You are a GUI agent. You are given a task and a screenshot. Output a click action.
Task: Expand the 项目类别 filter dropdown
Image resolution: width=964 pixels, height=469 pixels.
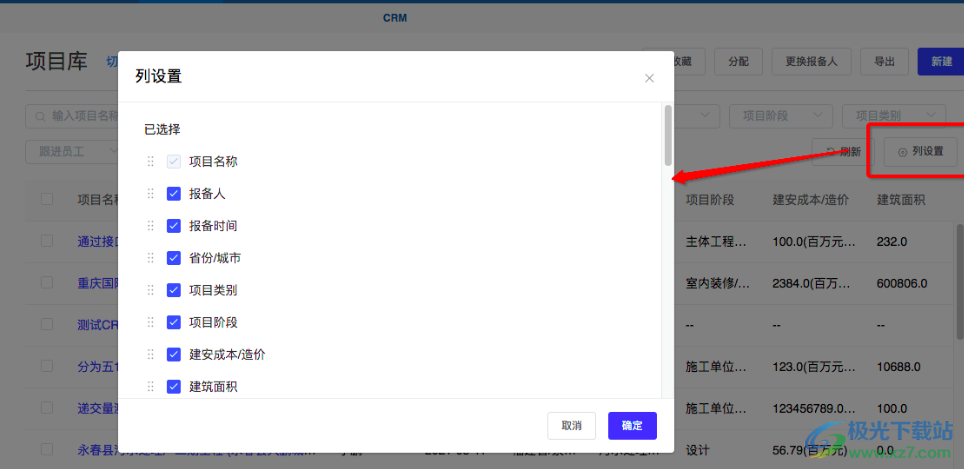coord(893,116)
